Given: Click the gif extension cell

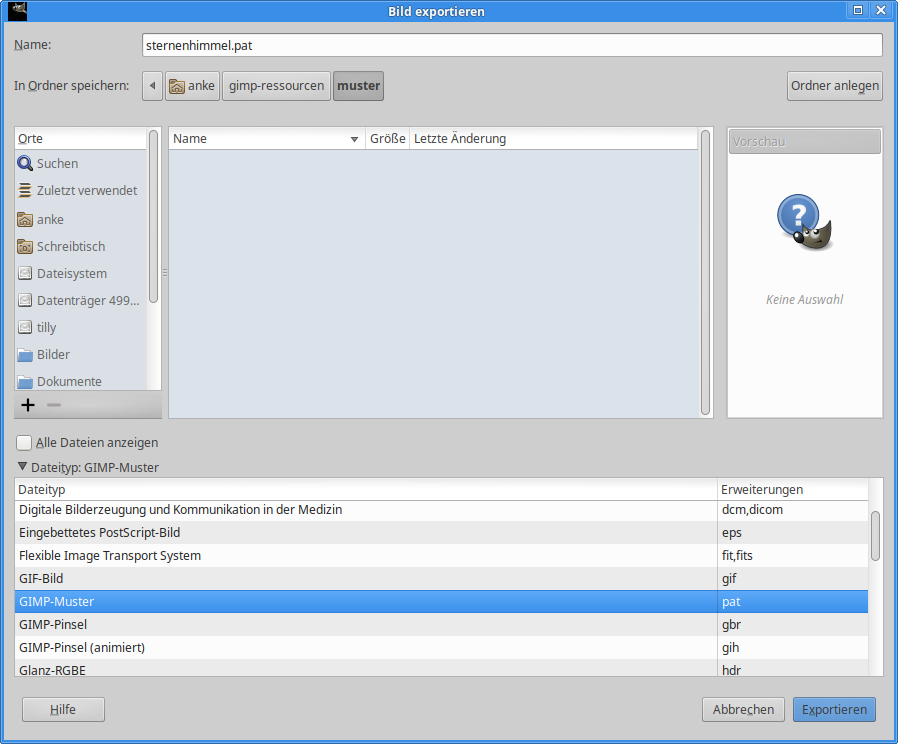Looking at the screenshot, I should [x=793, y=578].
